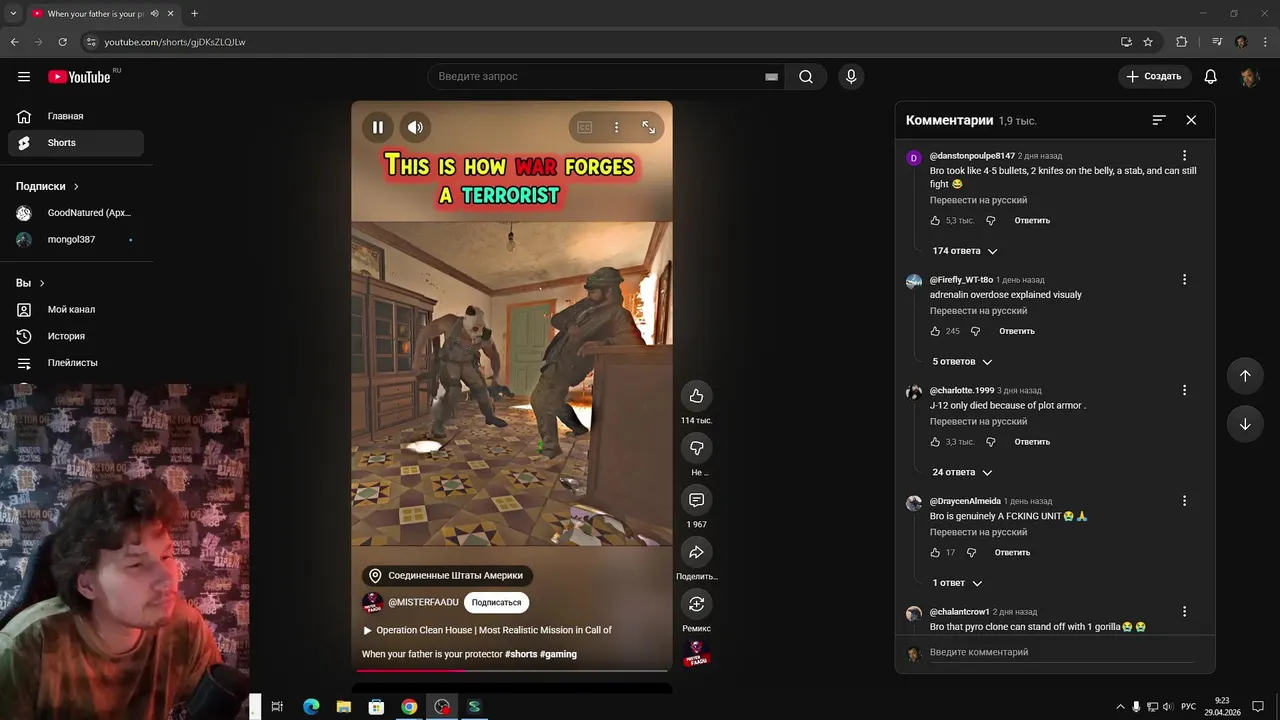Expand 174 ответа replies

[x=965, y=251]
